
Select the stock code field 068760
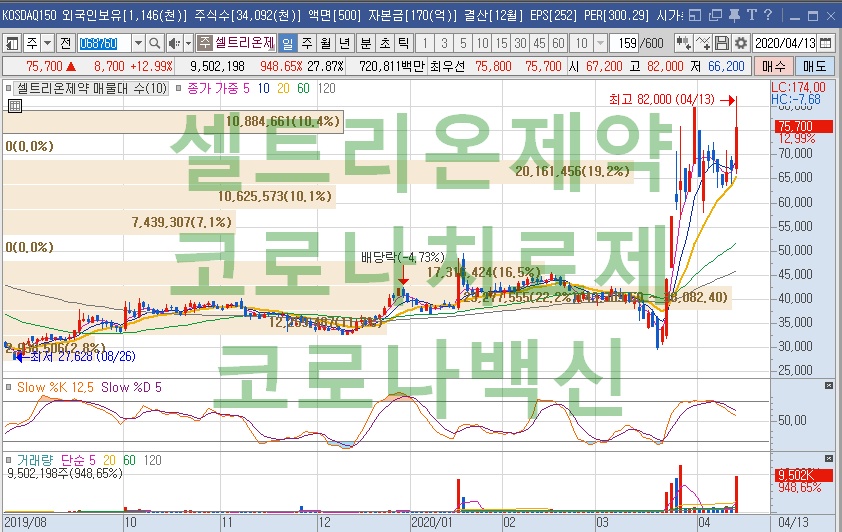[104, 43]
